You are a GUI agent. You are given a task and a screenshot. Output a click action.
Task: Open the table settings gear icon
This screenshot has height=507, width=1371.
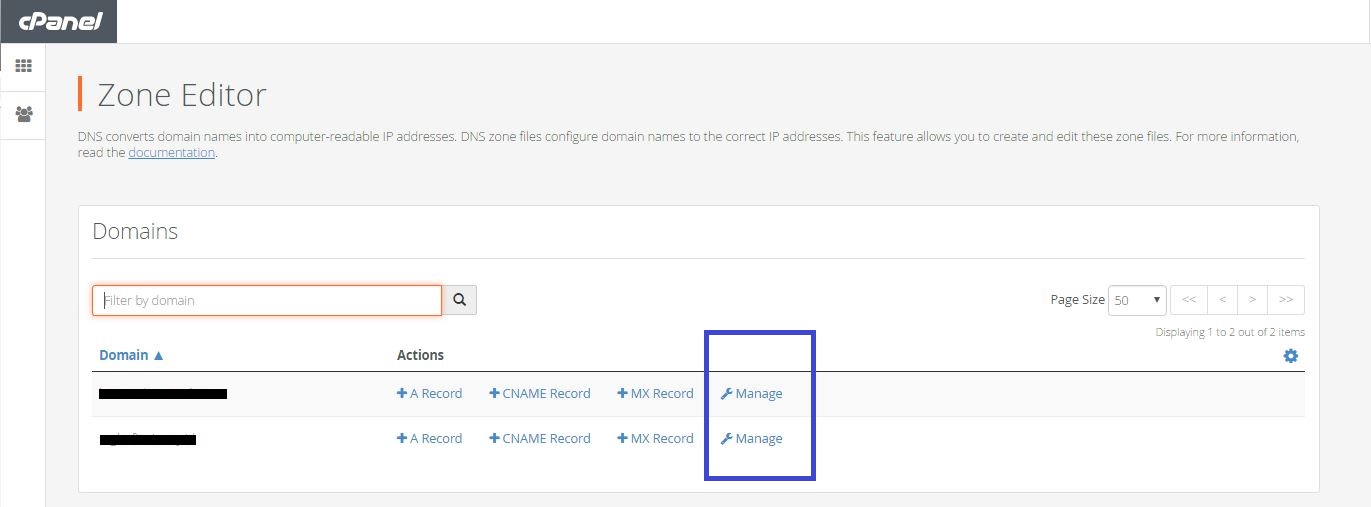pos(1291,356)
